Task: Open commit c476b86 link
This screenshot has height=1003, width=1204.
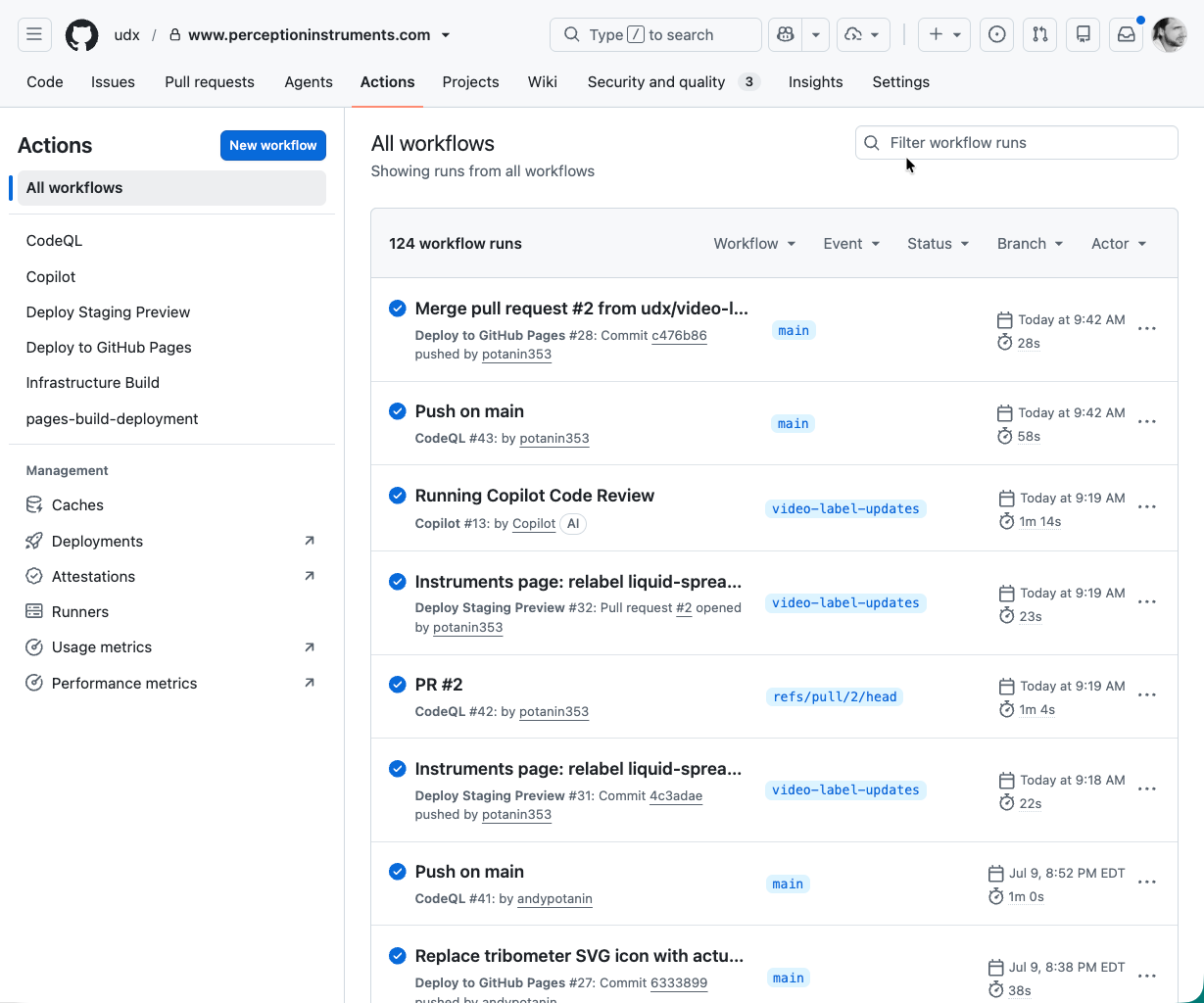Action: click(x=679, y=335)
